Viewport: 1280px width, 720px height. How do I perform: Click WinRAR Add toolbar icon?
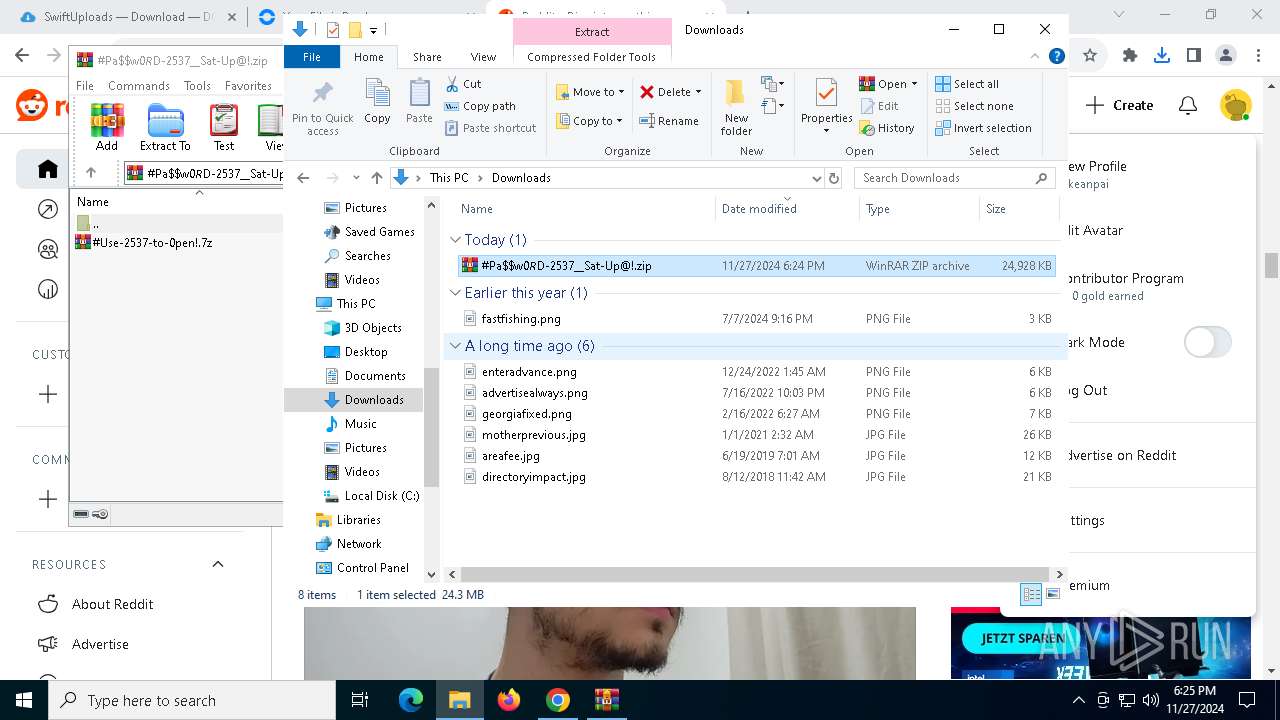pos(107,128)
